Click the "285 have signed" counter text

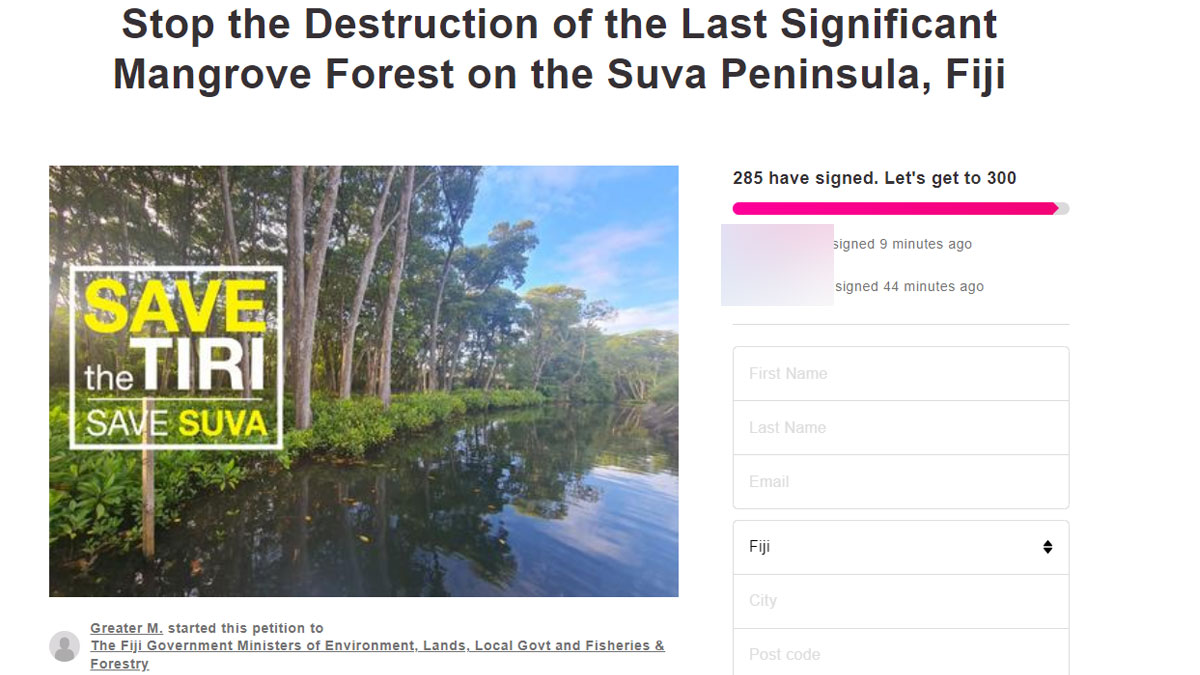874,178
